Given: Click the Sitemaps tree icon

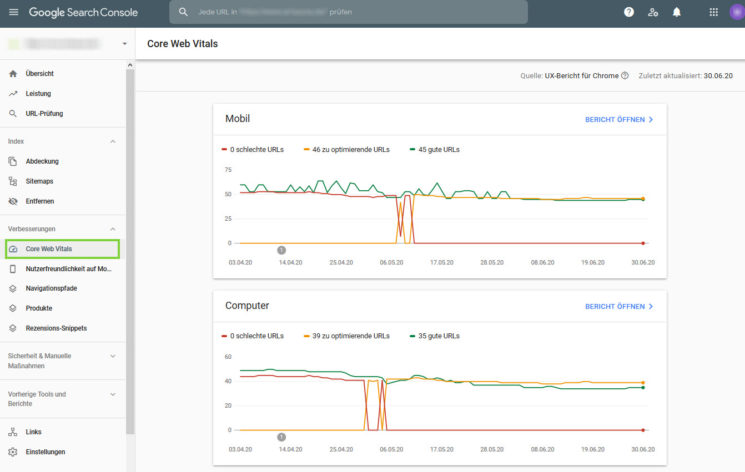Looking at the screenshot, I should 13,181.
